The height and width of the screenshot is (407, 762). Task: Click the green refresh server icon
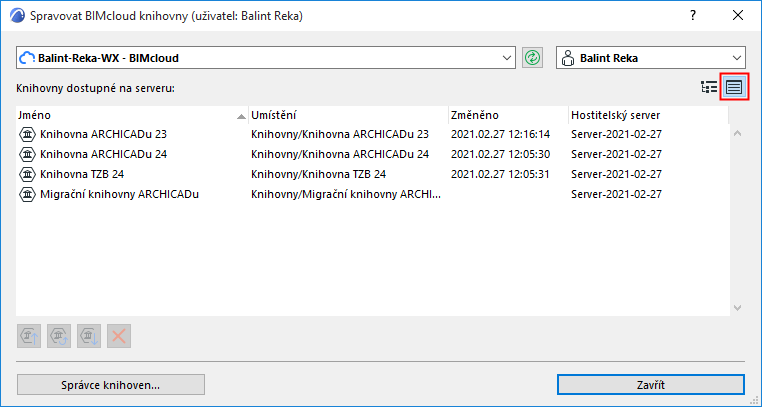[531, 58]
